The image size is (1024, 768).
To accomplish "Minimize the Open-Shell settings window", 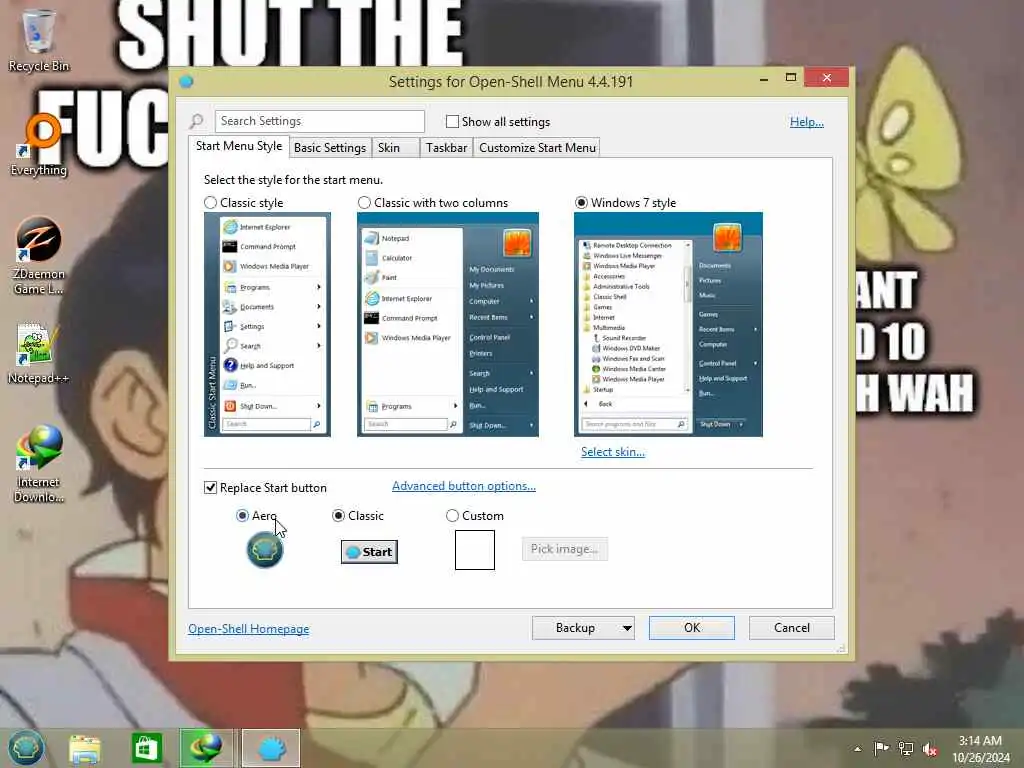I will coord(763,78).
